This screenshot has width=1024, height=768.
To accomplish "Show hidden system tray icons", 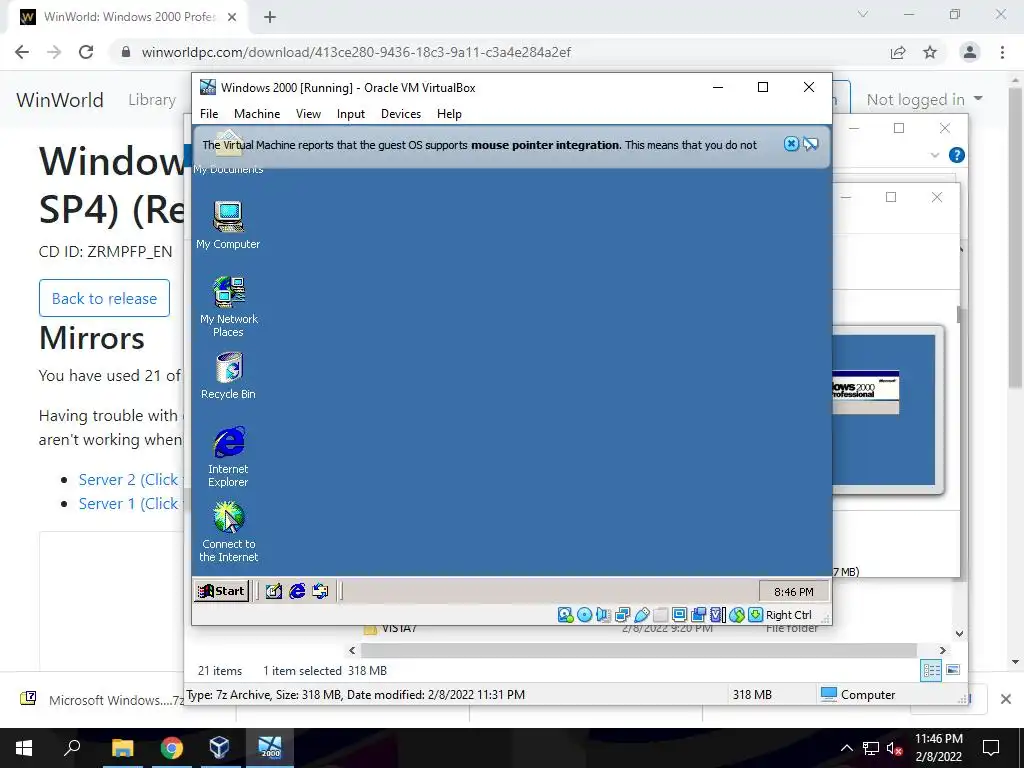I will [846, 748].
